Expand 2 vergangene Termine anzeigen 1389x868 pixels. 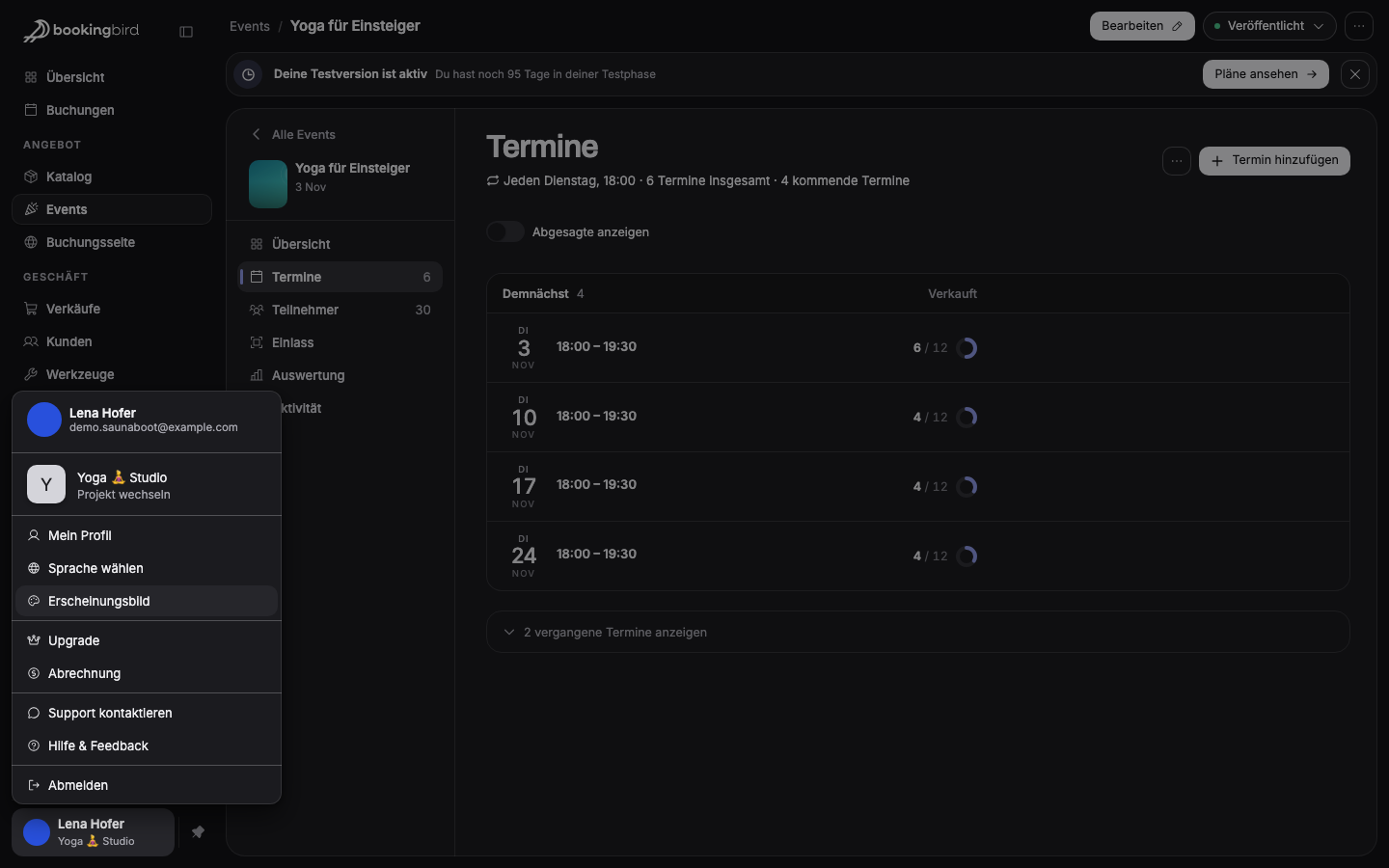(x=918, y=632)
